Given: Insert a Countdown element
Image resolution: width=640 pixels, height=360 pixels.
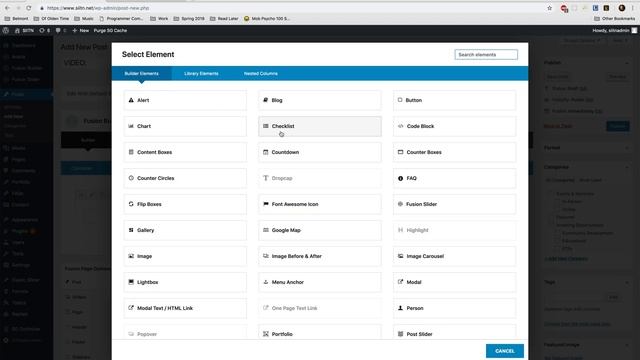Looking at the screenshot, I should (x=320, y=152).
